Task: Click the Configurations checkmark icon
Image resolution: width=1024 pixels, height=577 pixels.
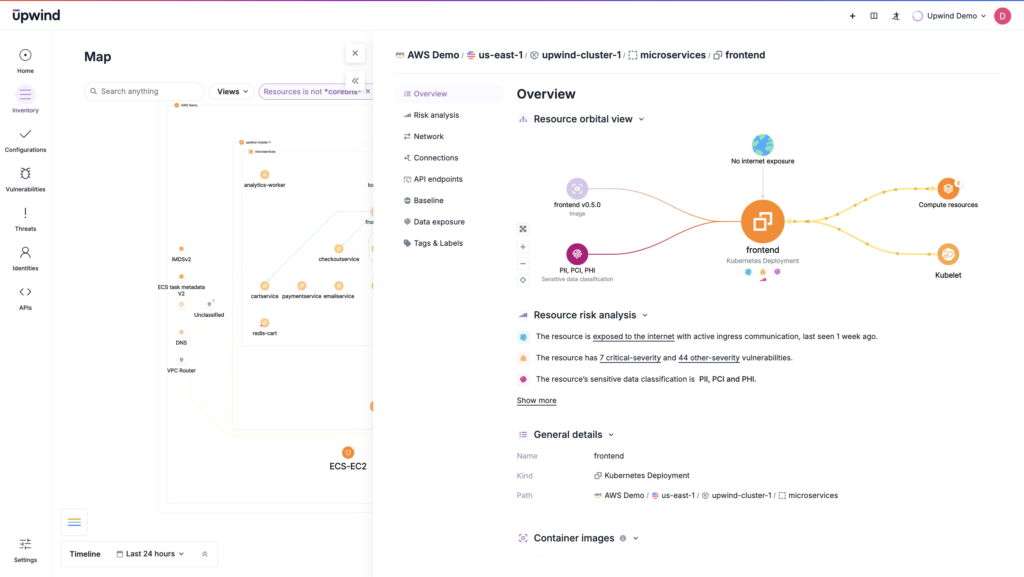Action: click(25, 134)
